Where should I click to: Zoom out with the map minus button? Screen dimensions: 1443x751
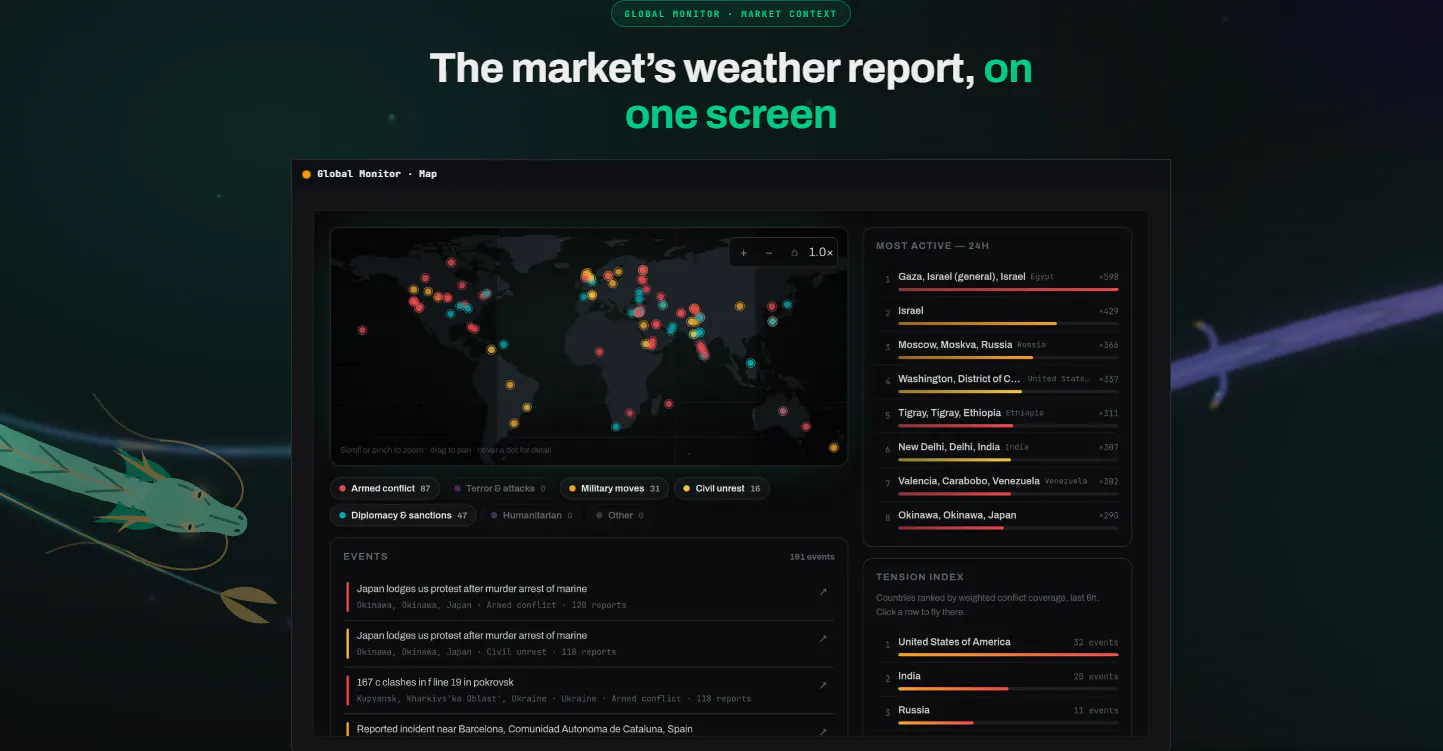pos(769,253)
